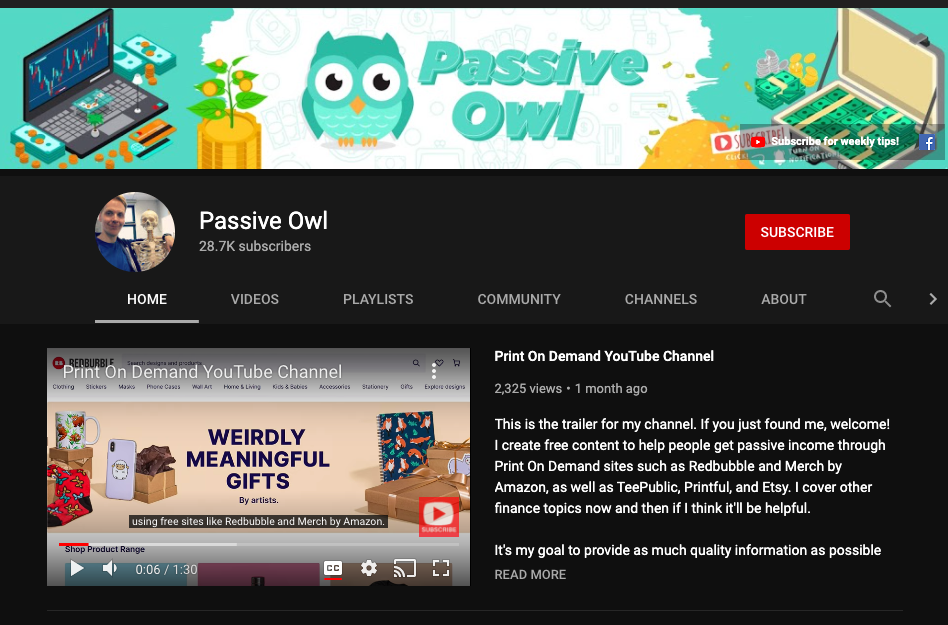Click the '0:06 / 1:30' timestamp

[166, 569]
